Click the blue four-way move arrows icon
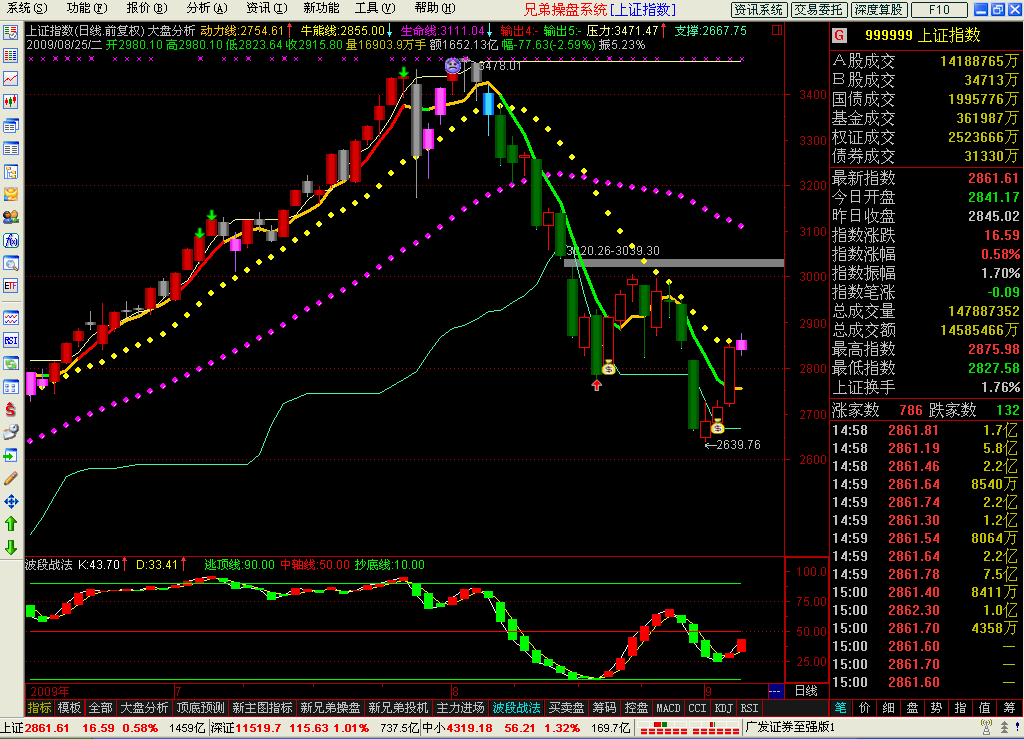The height and width of the screenshot is (739, 1024). (10, 501)
